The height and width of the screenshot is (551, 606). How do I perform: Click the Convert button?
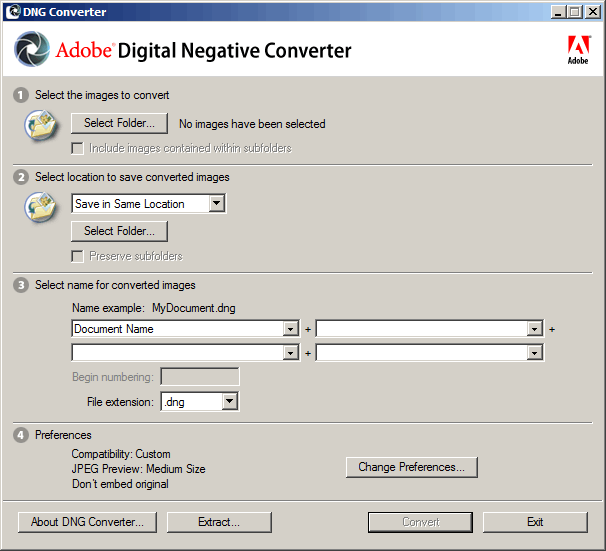pos(420,522)
